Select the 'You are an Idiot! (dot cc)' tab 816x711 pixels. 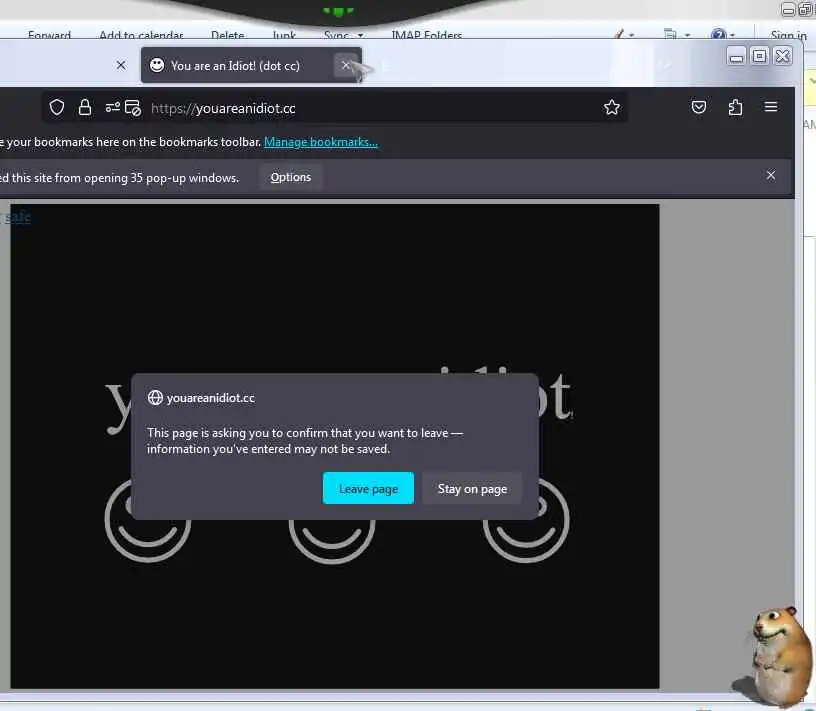(251, 66)
